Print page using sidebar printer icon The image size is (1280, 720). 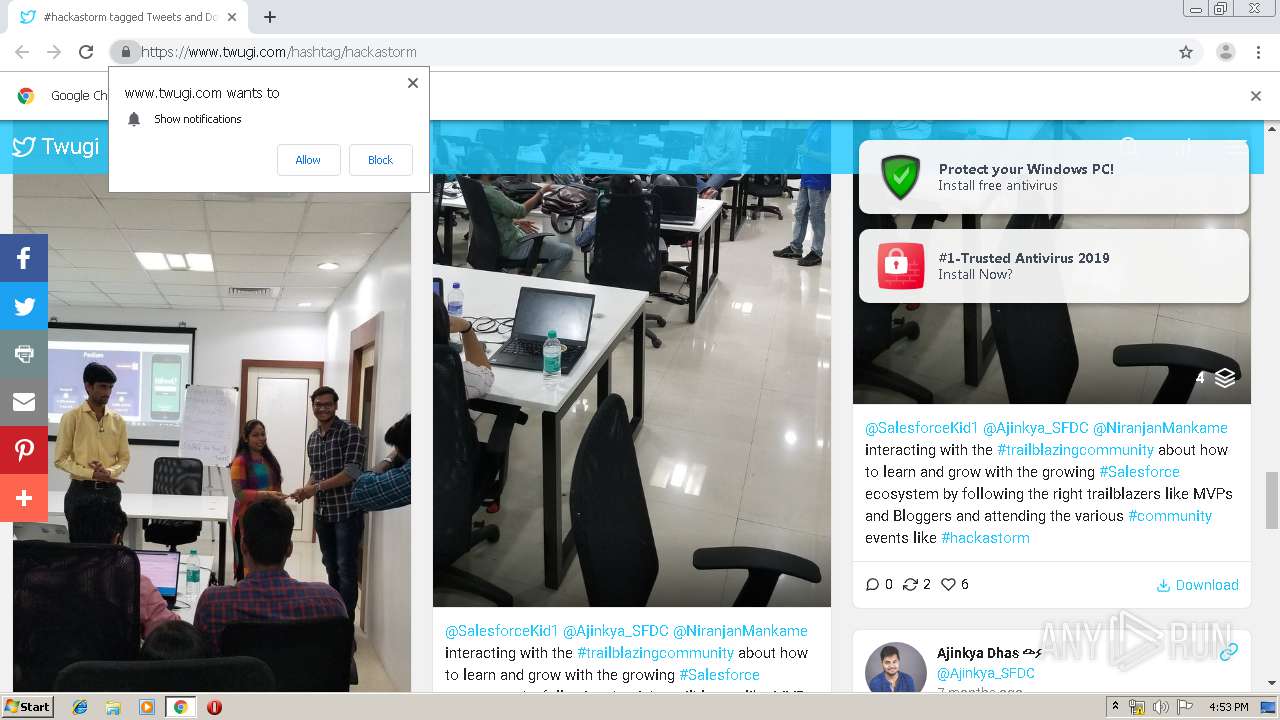(x=24, y=354)
